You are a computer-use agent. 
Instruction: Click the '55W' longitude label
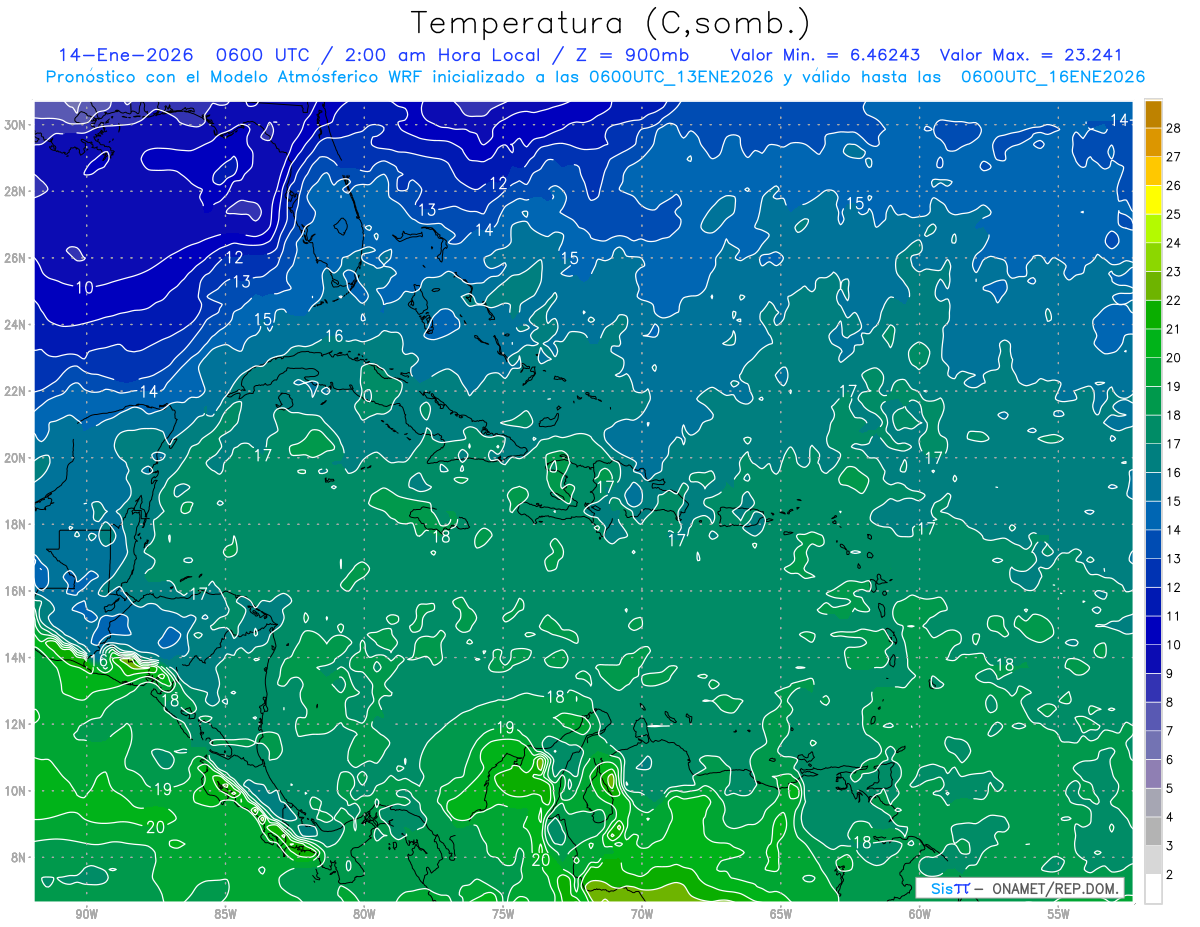point(1059,914)
